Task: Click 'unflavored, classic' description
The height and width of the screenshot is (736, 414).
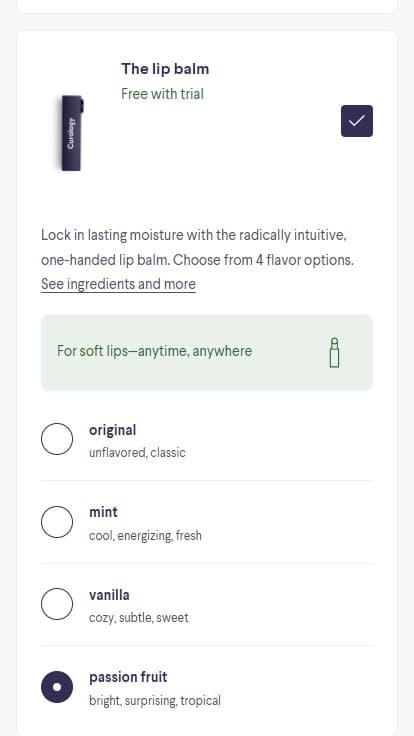Action: click(137, 453)
